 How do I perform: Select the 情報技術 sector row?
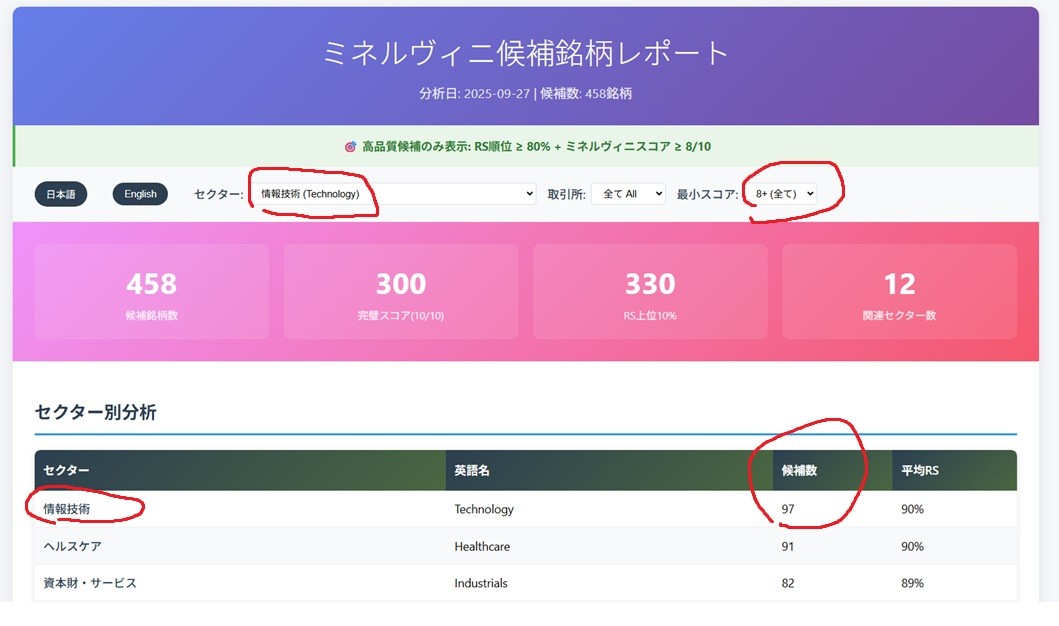click(x=67, y=509)
